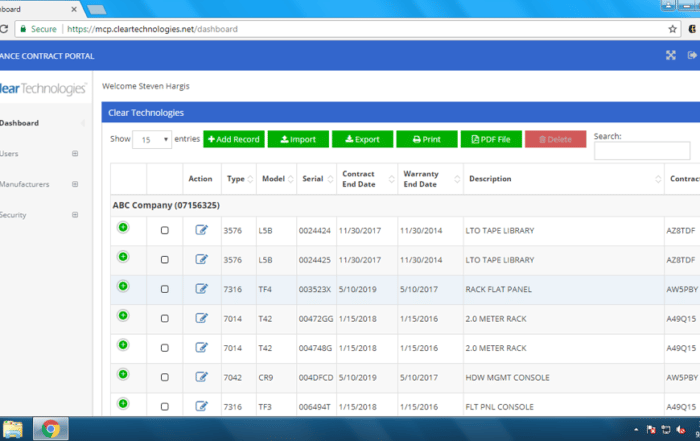The height and width of the screenshot is (441, 700).
Task: Sort by Contract End Date
Action: pos(367,179)
